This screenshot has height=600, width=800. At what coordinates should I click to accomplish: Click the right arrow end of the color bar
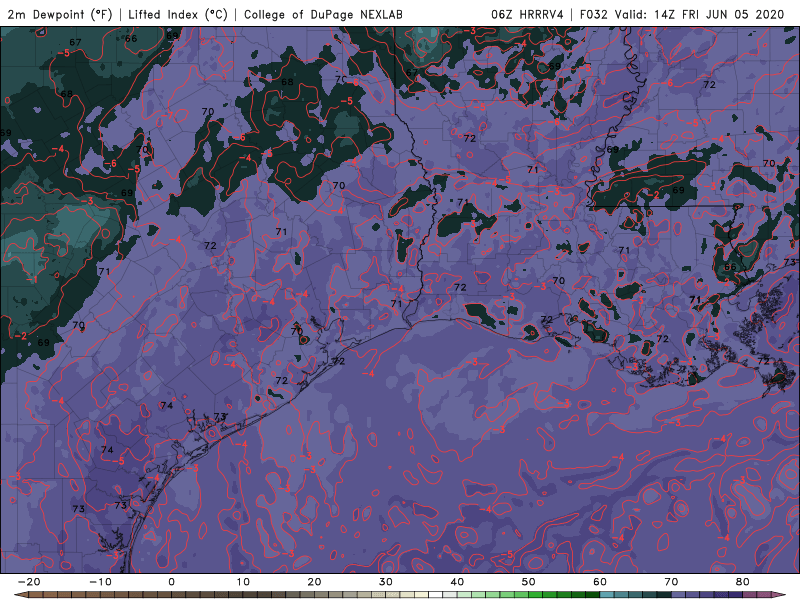(779, 594)
